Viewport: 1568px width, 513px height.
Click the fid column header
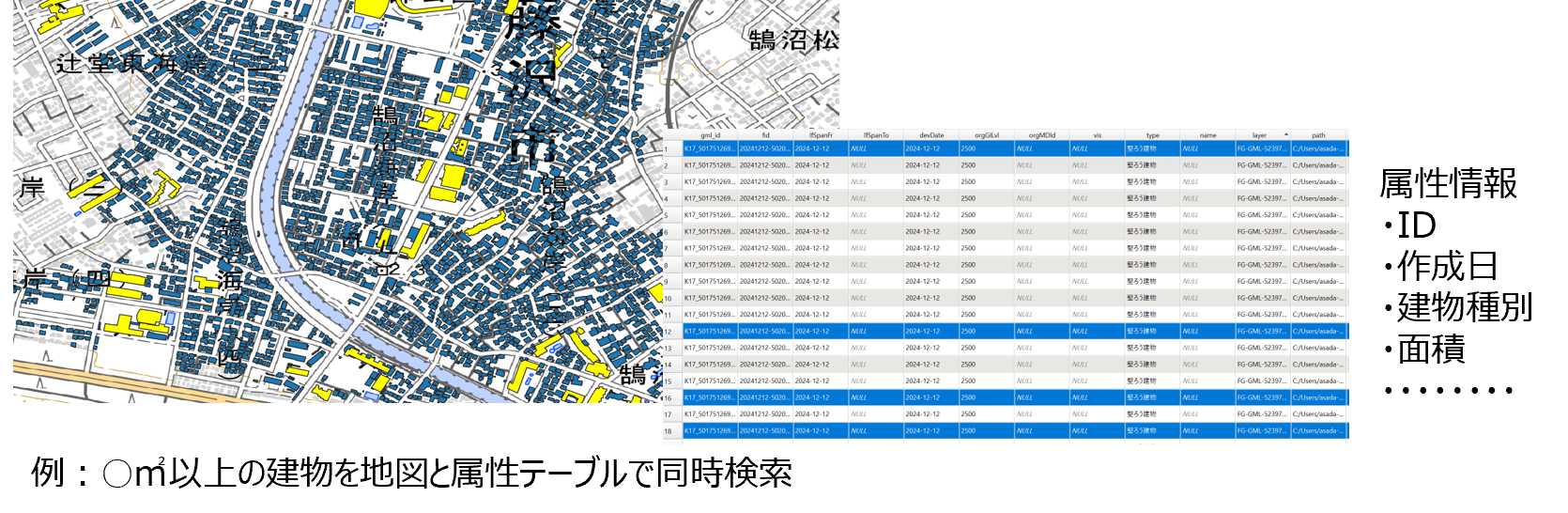[765, 135]
